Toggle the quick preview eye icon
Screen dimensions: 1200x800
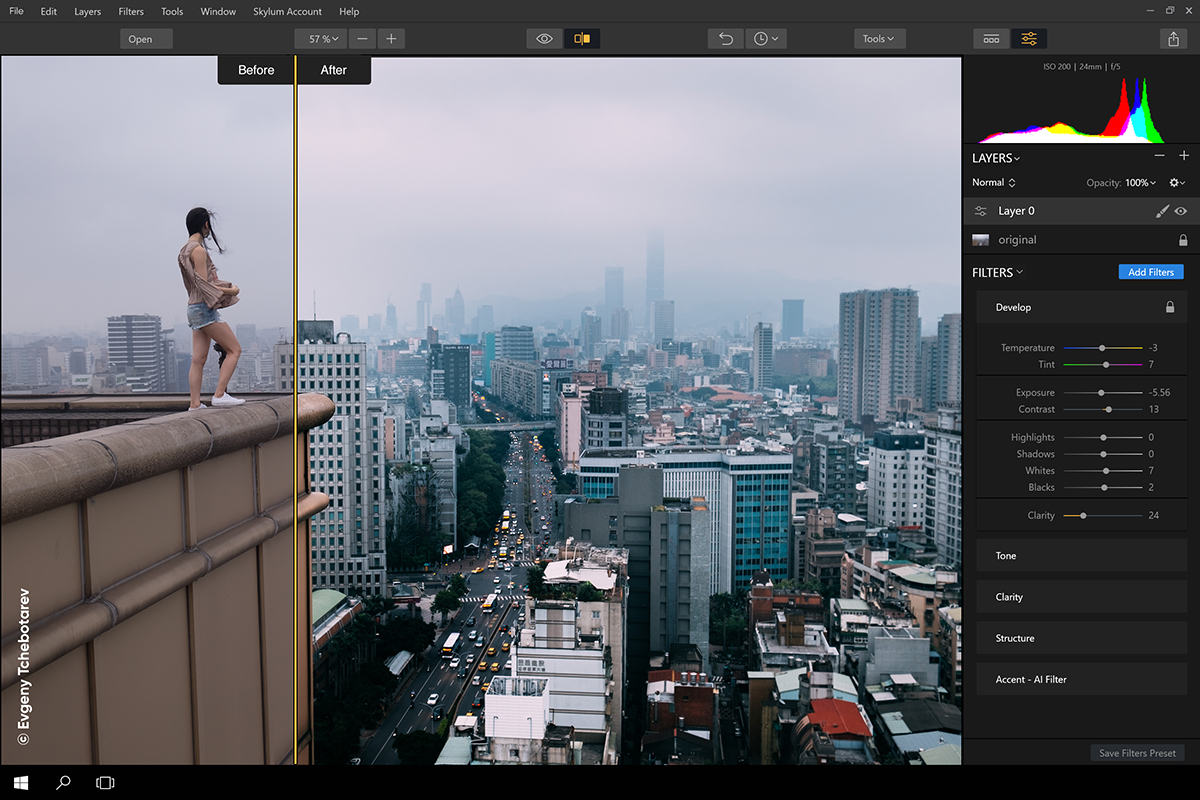click(x=544, y=39)
